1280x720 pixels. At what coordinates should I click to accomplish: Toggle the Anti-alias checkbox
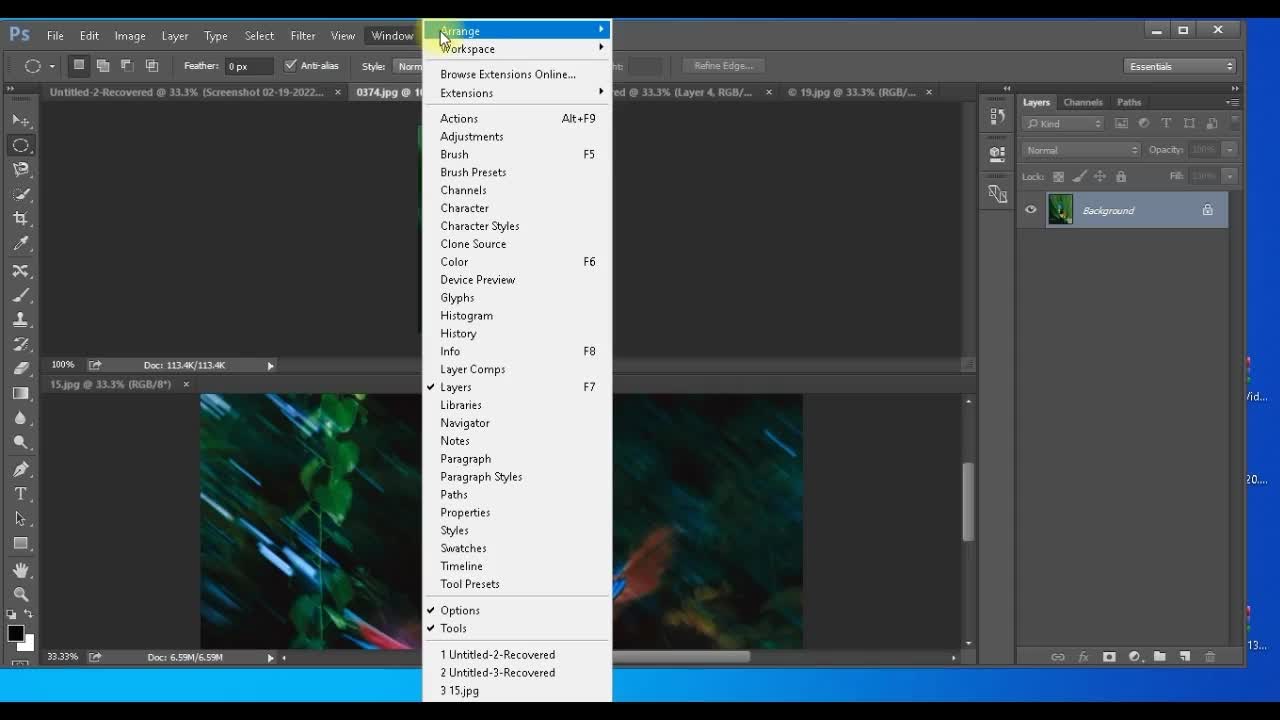coord(291,66)
